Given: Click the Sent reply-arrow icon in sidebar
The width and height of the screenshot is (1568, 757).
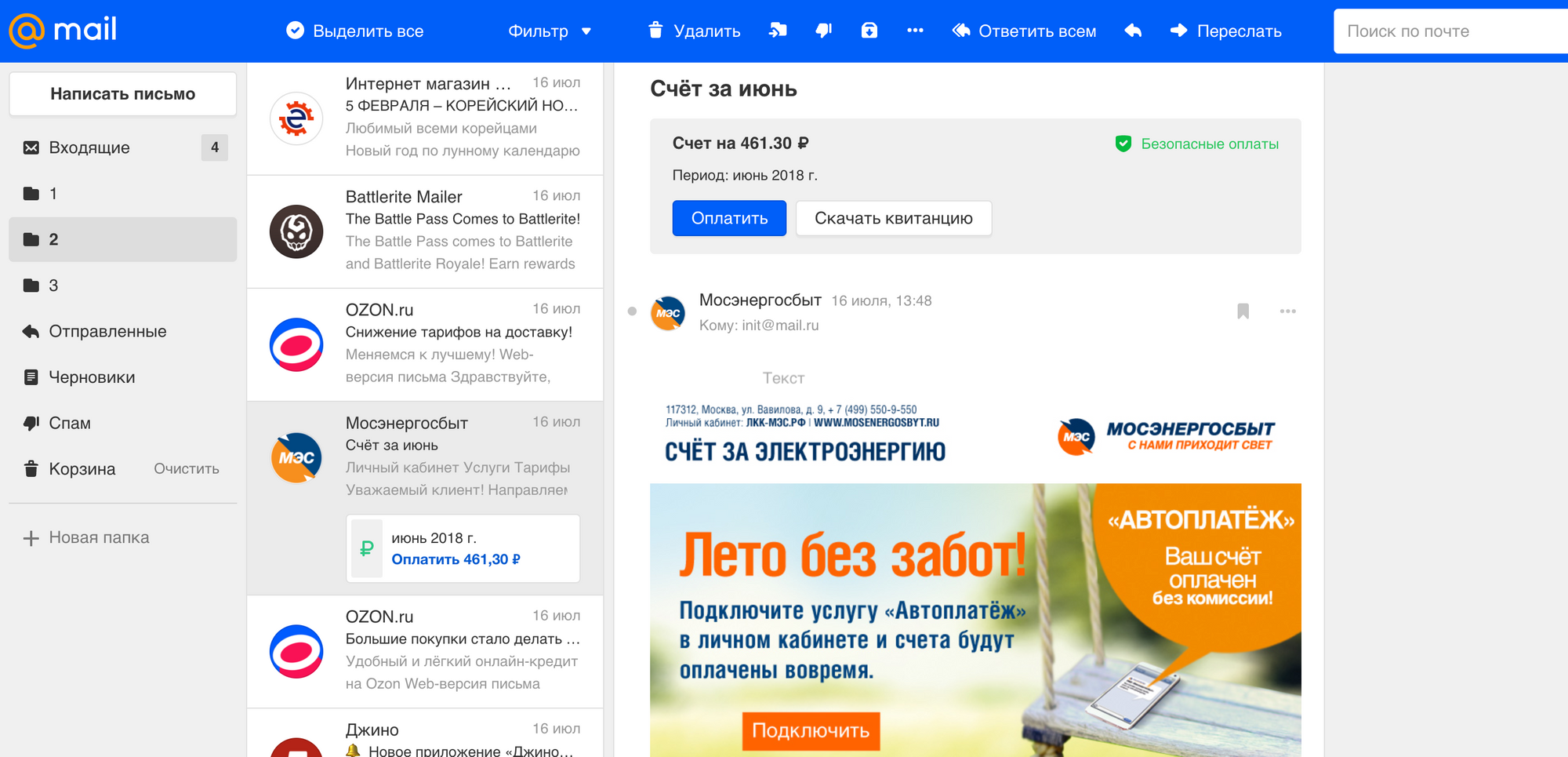Looking at the screenshot, I should coord(31,331).
